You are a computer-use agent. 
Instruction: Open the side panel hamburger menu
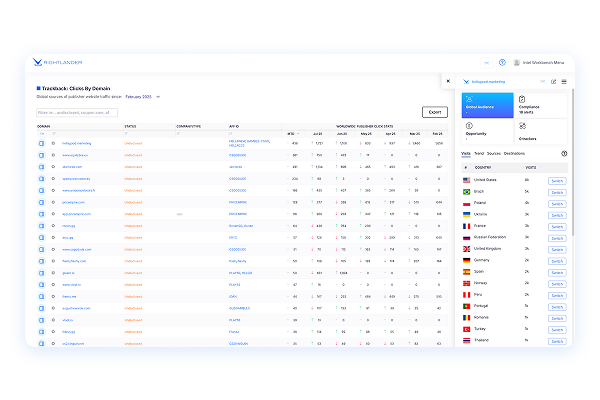click(x=564, y=81)
